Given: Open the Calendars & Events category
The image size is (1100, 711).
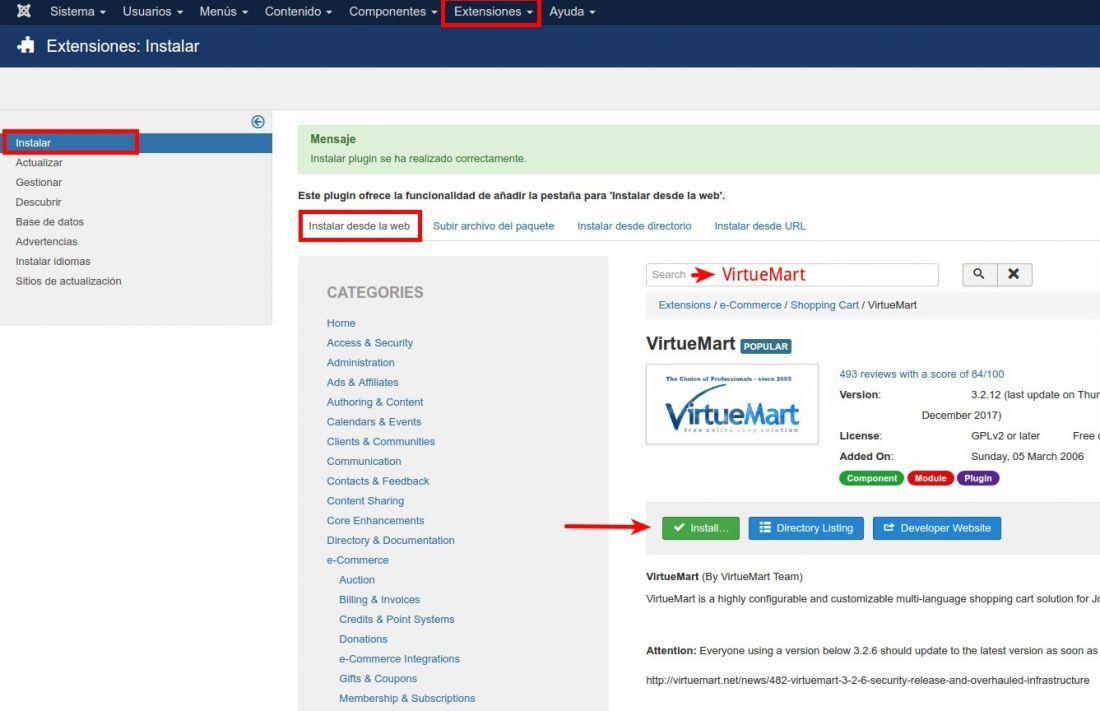Looking at the screenshot, I should (x=374, y=421).
